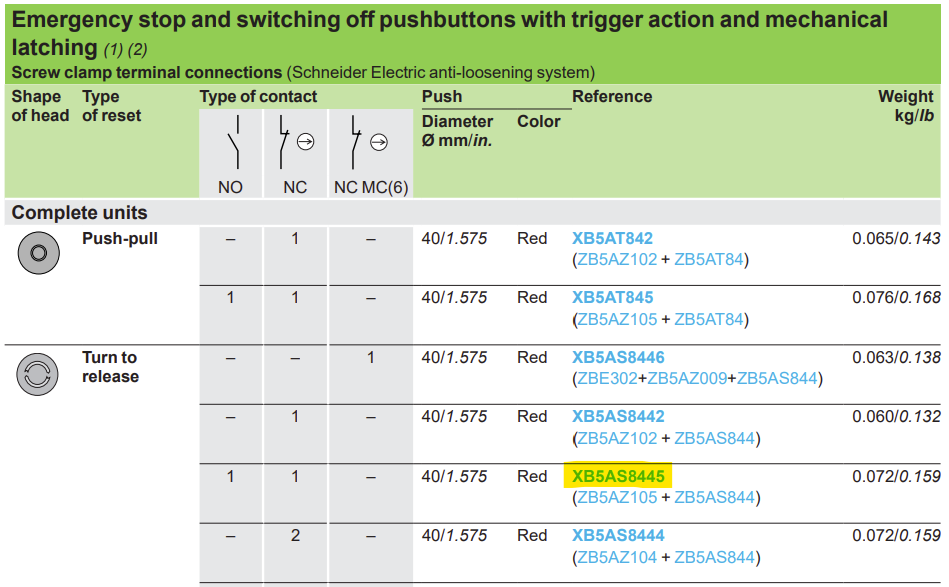The height and width of the screenshot is (587, 949).
Task: Click the Weight kg/lb column header
Action: click(906, 106)
